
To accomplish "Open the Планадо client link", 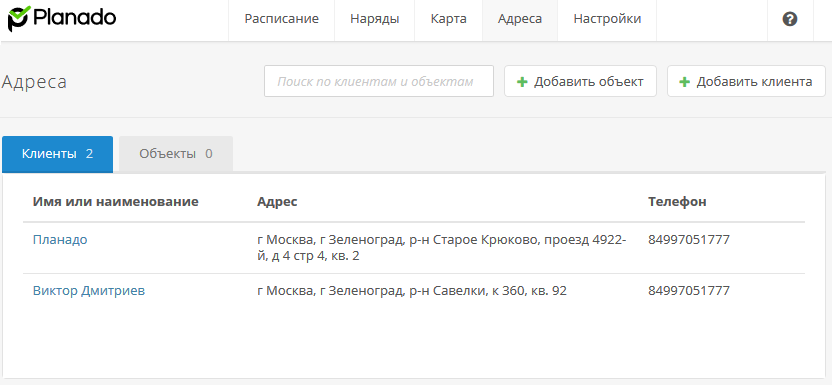I will coord(60,240).
